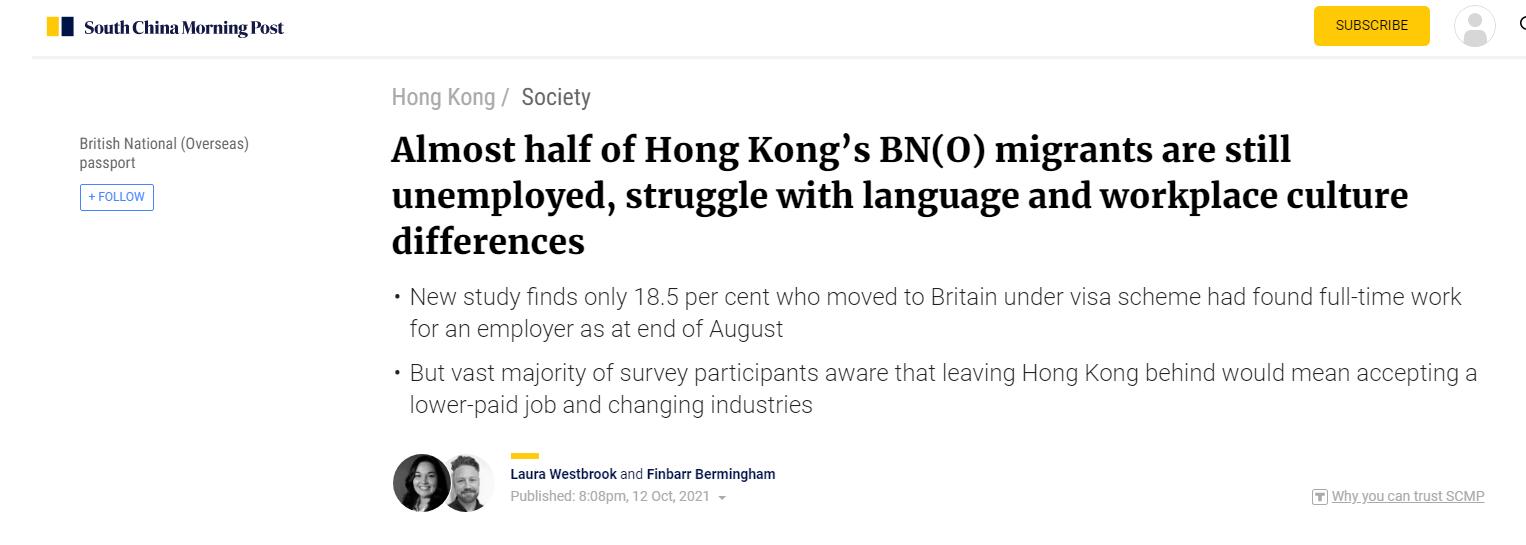The height and width of the screenshot is (545, 1526).
Task: Click the search icon at far right
Action: click(x=1521, y=26)
